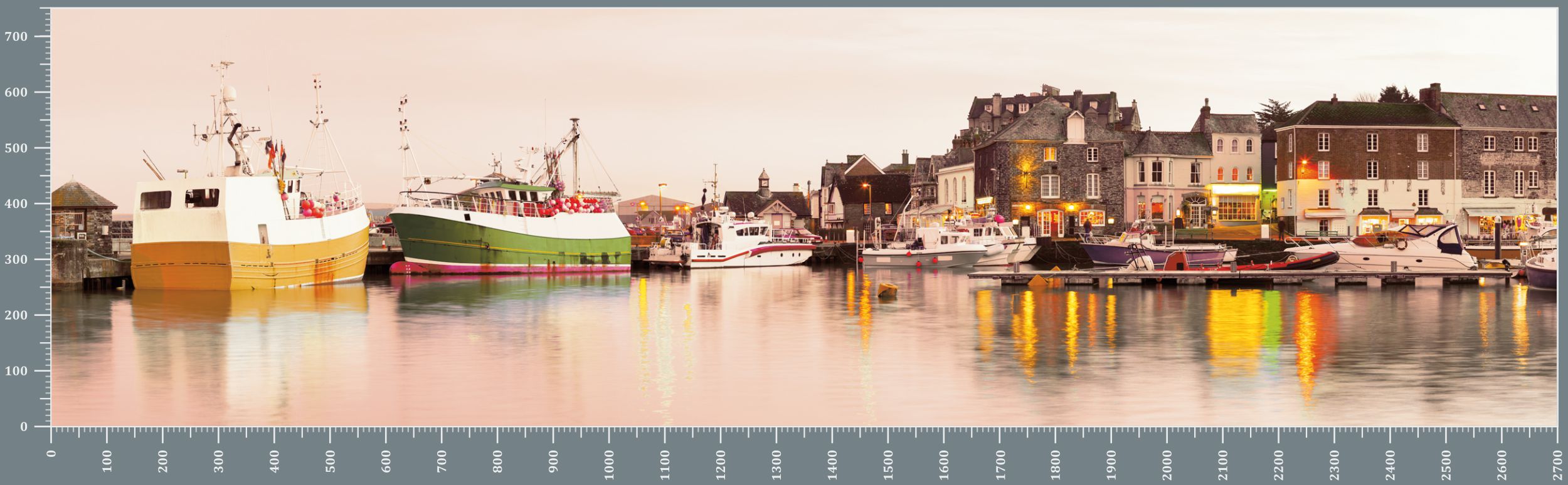Click the "2600" horizontal ruler label
Image resolution: width=1568 pixels, height=485 pixels.
point(1501,464)
